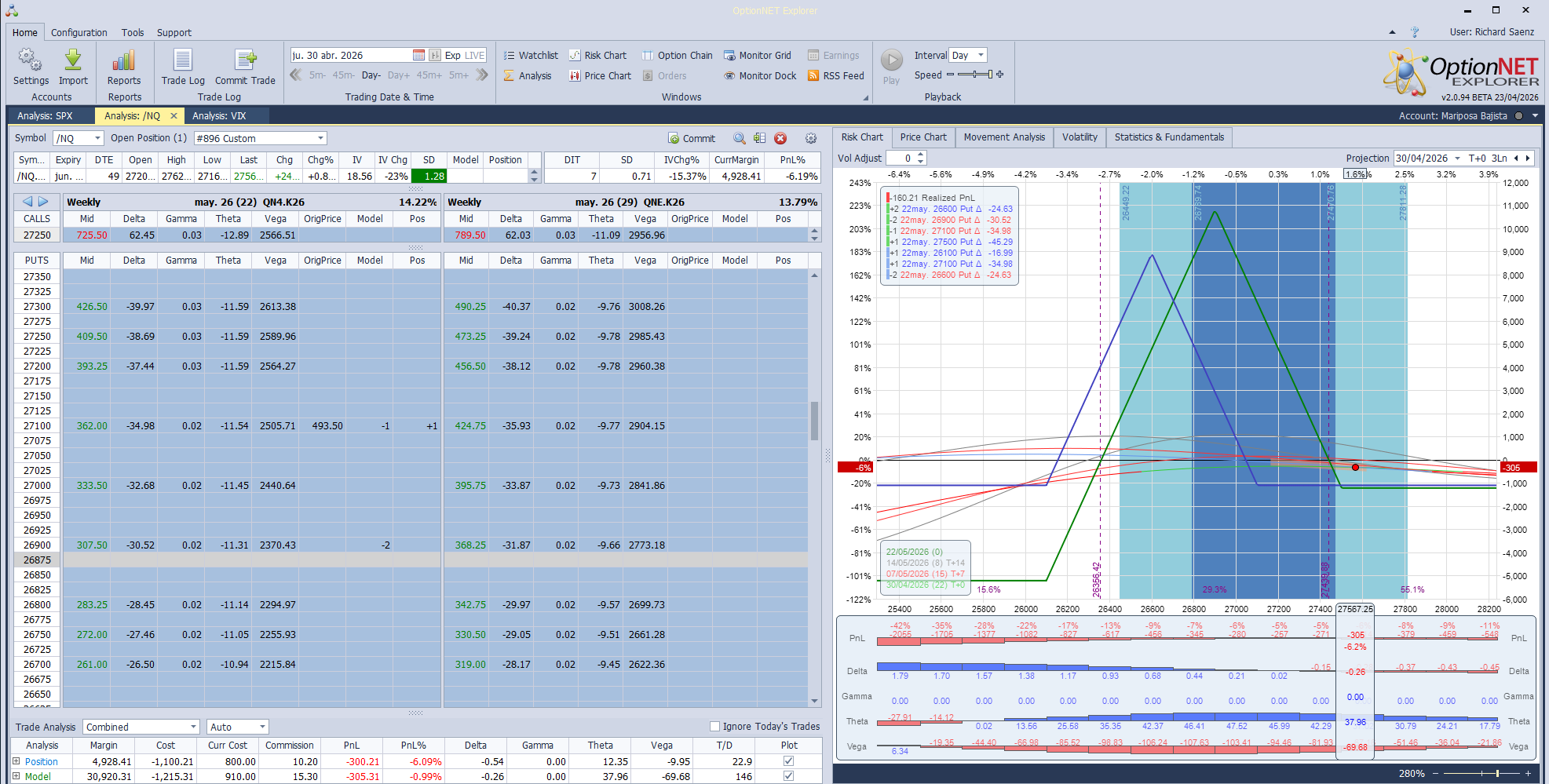Open the Interval Day dropdown
This screenshot has height=784, width=1549.
coord(967,56)
